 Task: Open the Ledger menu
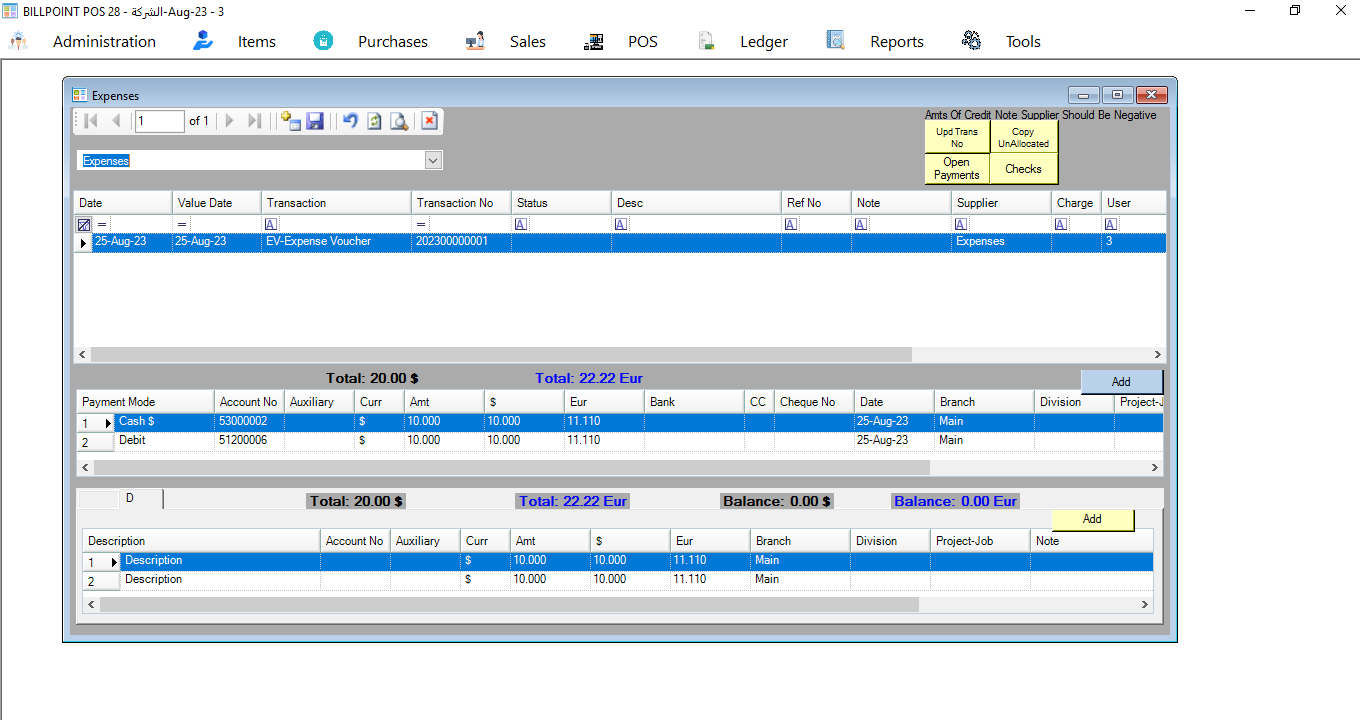point(763,41)
